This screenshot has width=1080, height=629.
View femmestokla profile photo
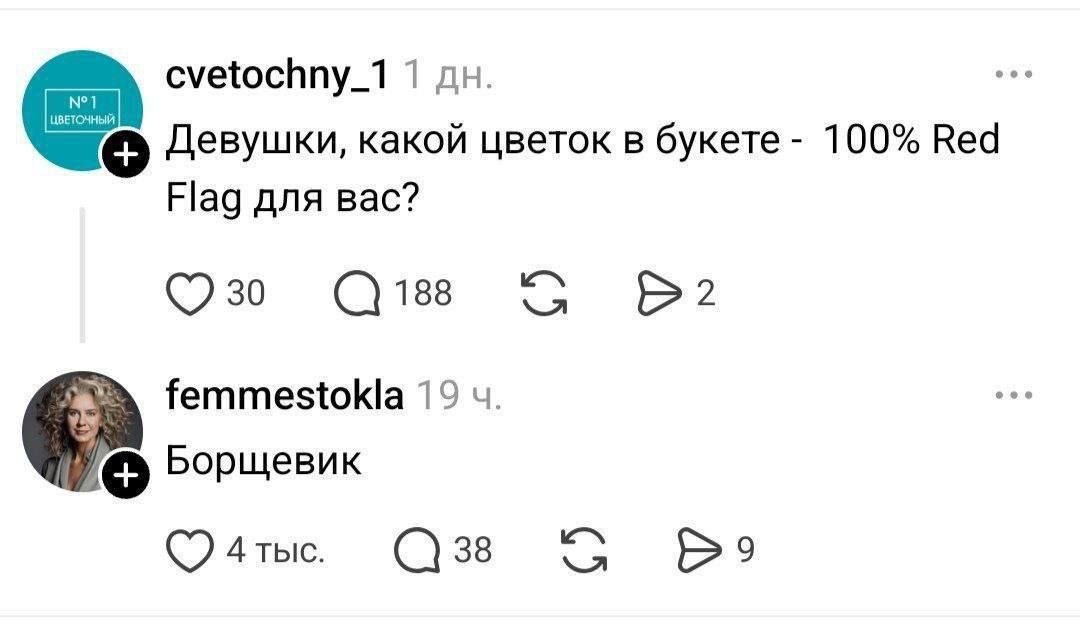[83, 431]
